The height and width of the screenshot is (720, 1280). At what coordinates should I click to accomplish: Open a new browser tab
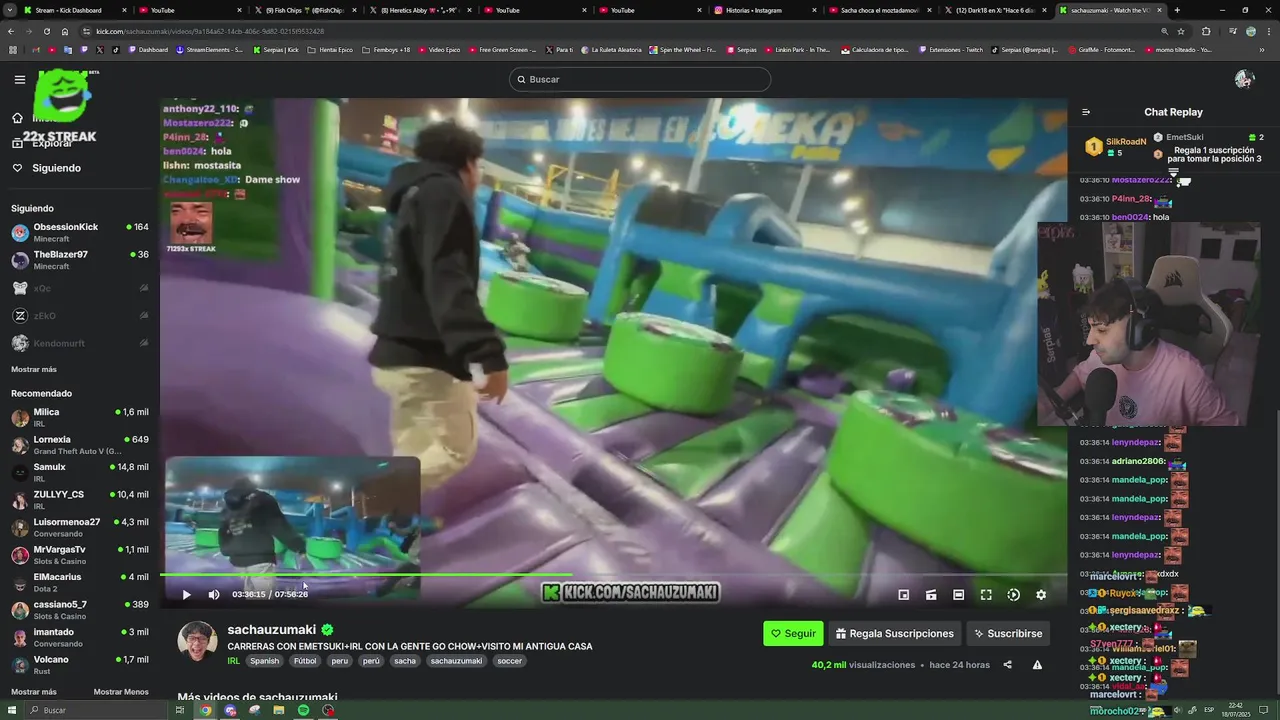[x=1177, y=10]
